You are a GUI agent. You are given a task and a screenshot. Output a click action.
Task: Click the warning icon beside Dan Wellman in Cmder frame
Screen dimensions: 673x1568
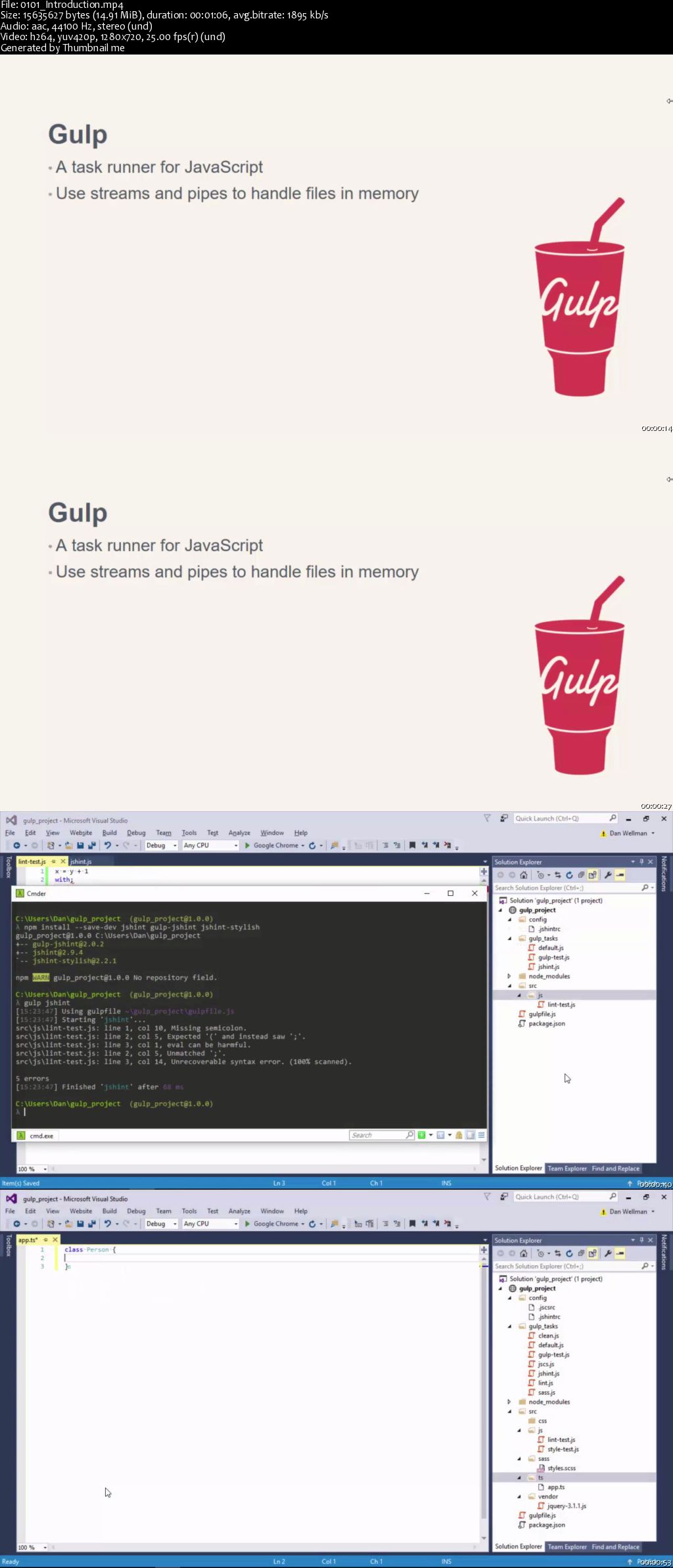tap(603, 834)
